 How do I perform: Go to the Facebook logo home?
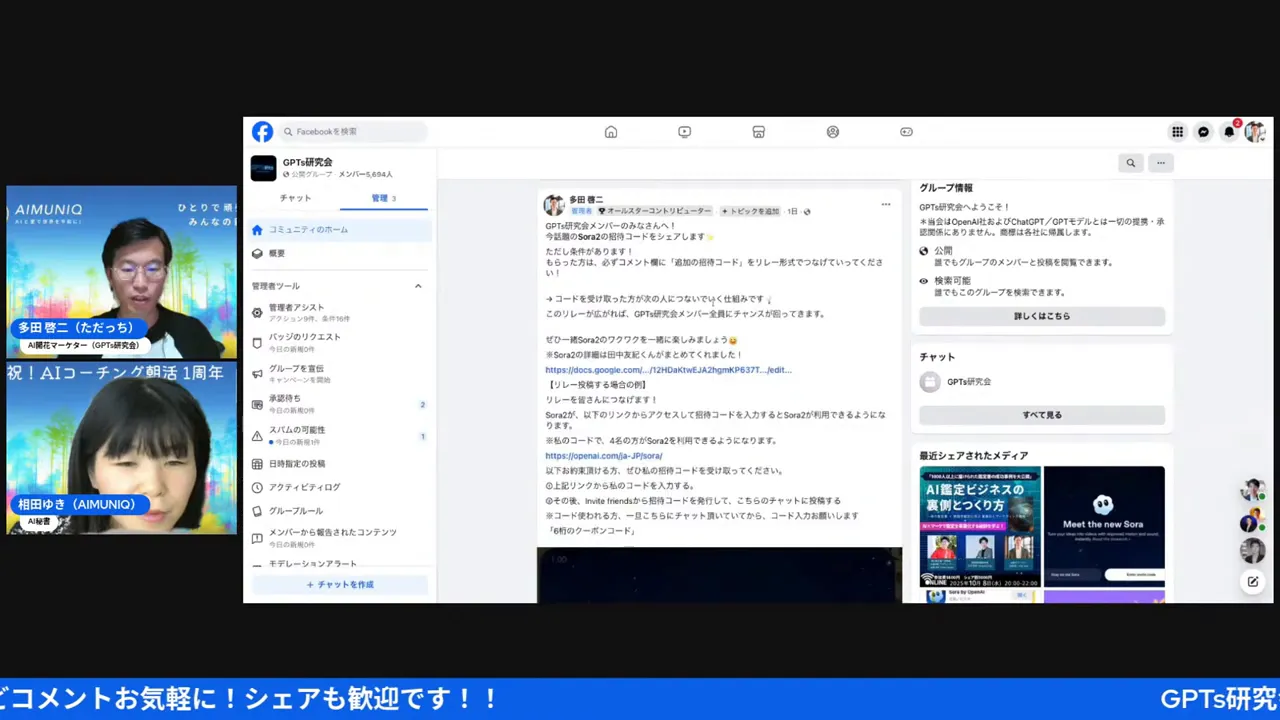262,132
